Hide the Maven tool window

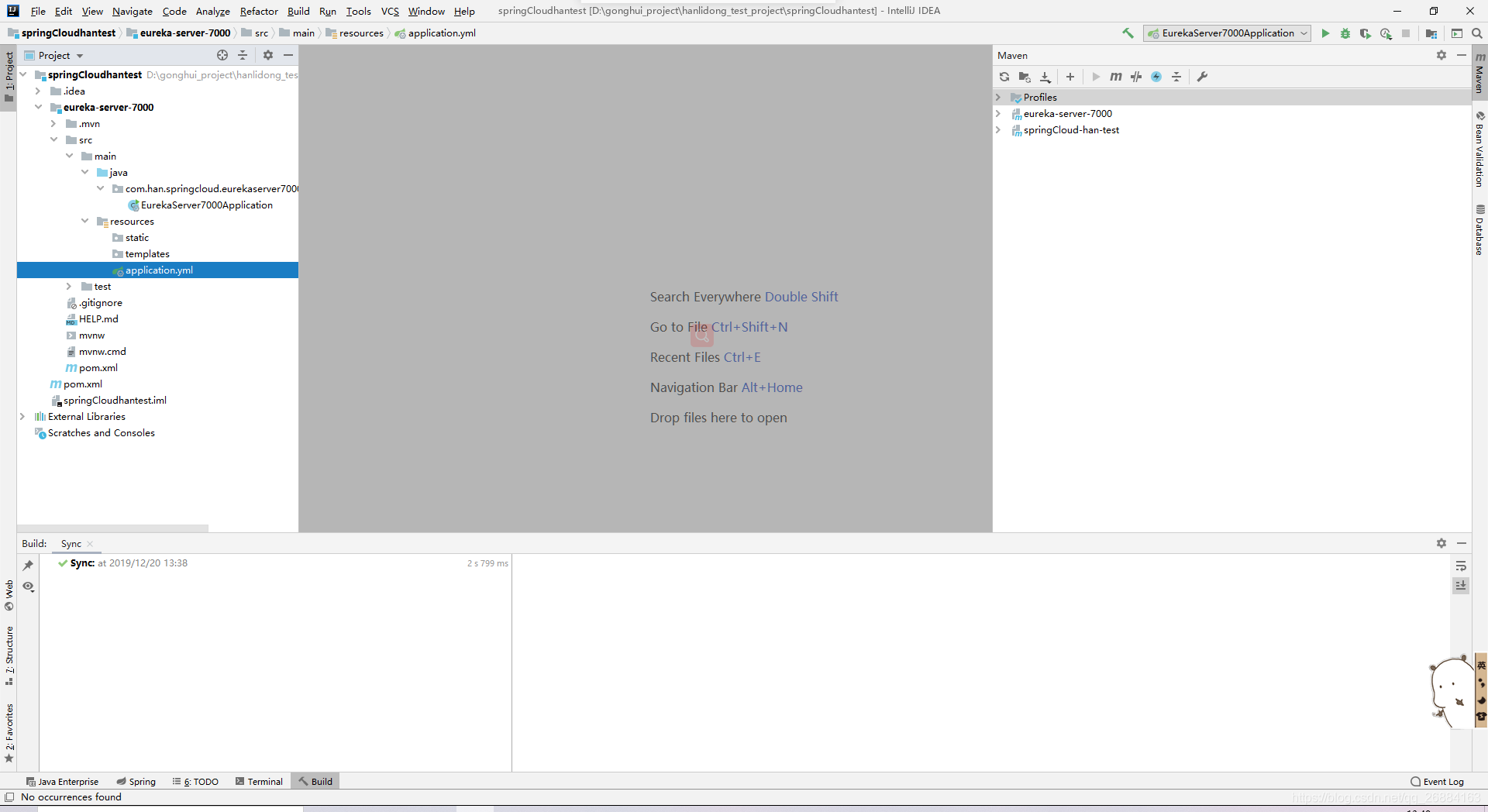point(1462,55)
